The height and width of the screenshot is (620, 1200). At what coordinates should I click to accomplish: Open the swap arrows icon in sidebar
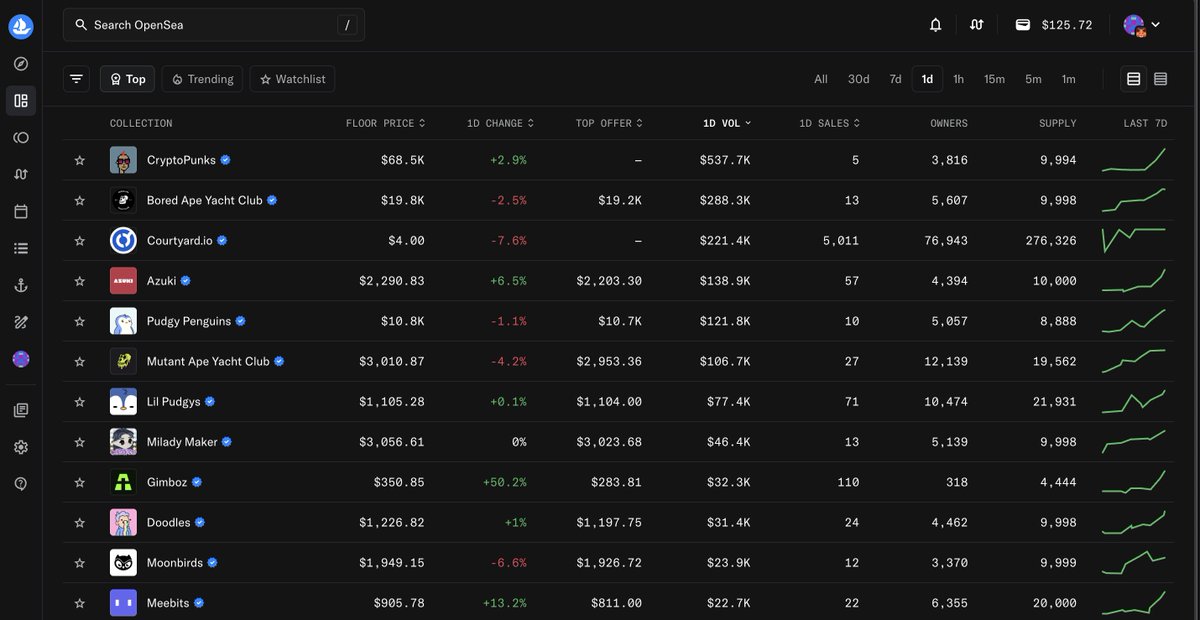[x=21, y=175]
